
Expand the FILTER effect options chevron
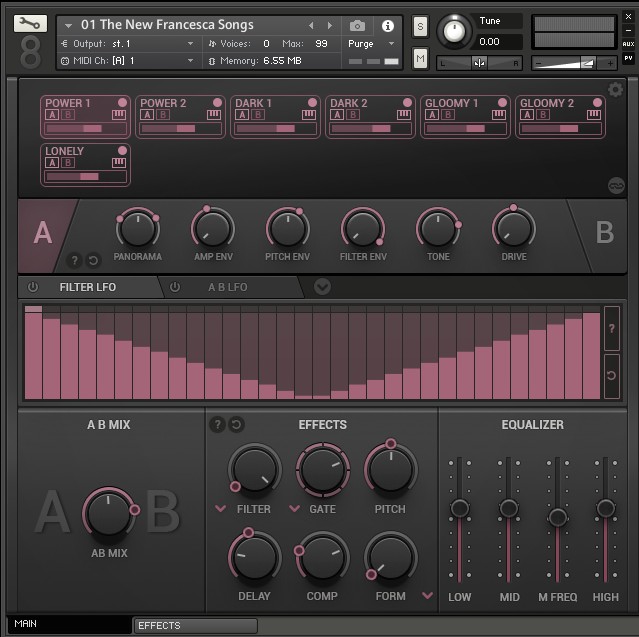[x=220, y=509]
